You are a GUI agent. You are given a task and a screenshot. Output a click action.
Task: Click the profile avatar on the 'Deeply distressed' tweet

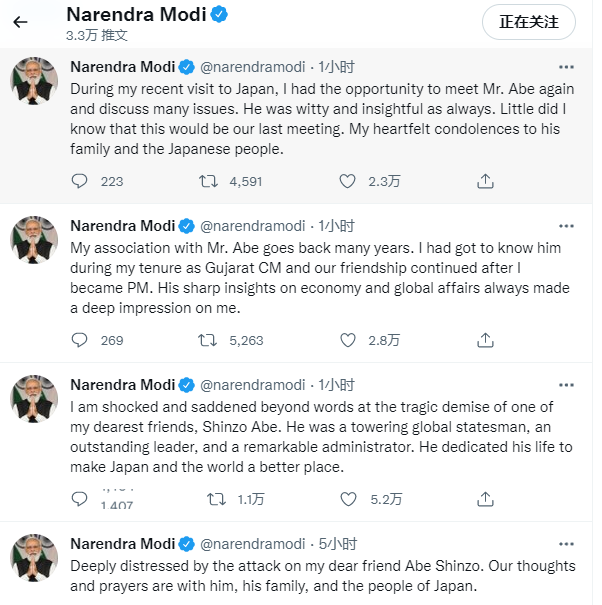(34, 558)
